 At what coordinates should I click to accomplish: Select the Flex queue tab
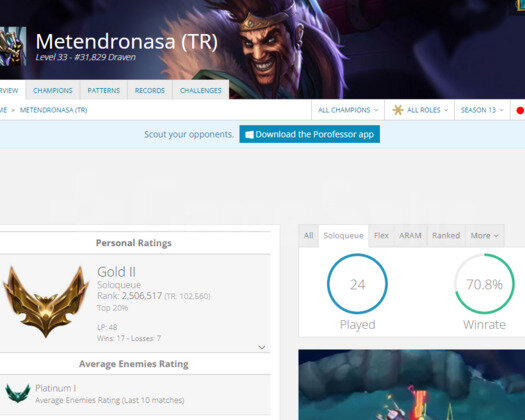tap(381, 235)
